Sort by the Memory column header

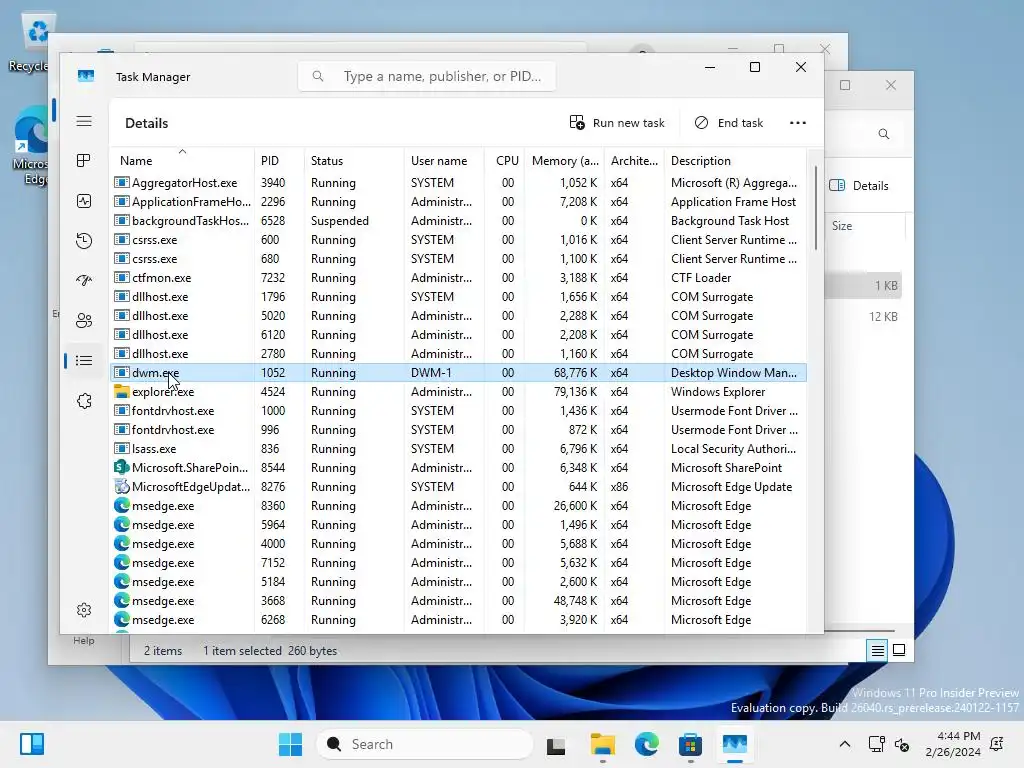click(x=564, y=161)
